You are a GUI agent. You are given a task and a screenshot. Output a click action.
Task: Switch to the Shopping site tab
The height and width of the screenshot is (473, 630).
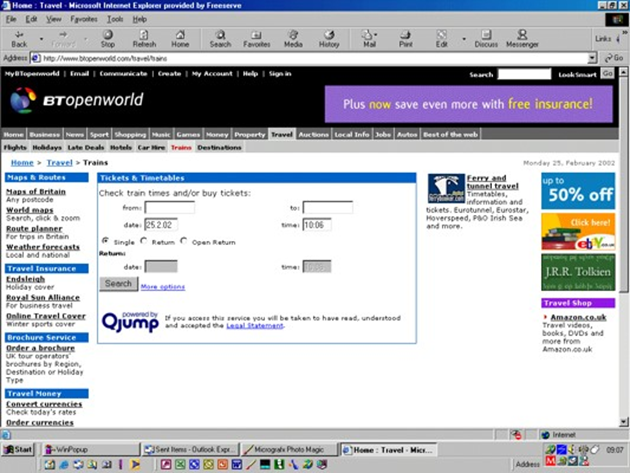point(130,134)
